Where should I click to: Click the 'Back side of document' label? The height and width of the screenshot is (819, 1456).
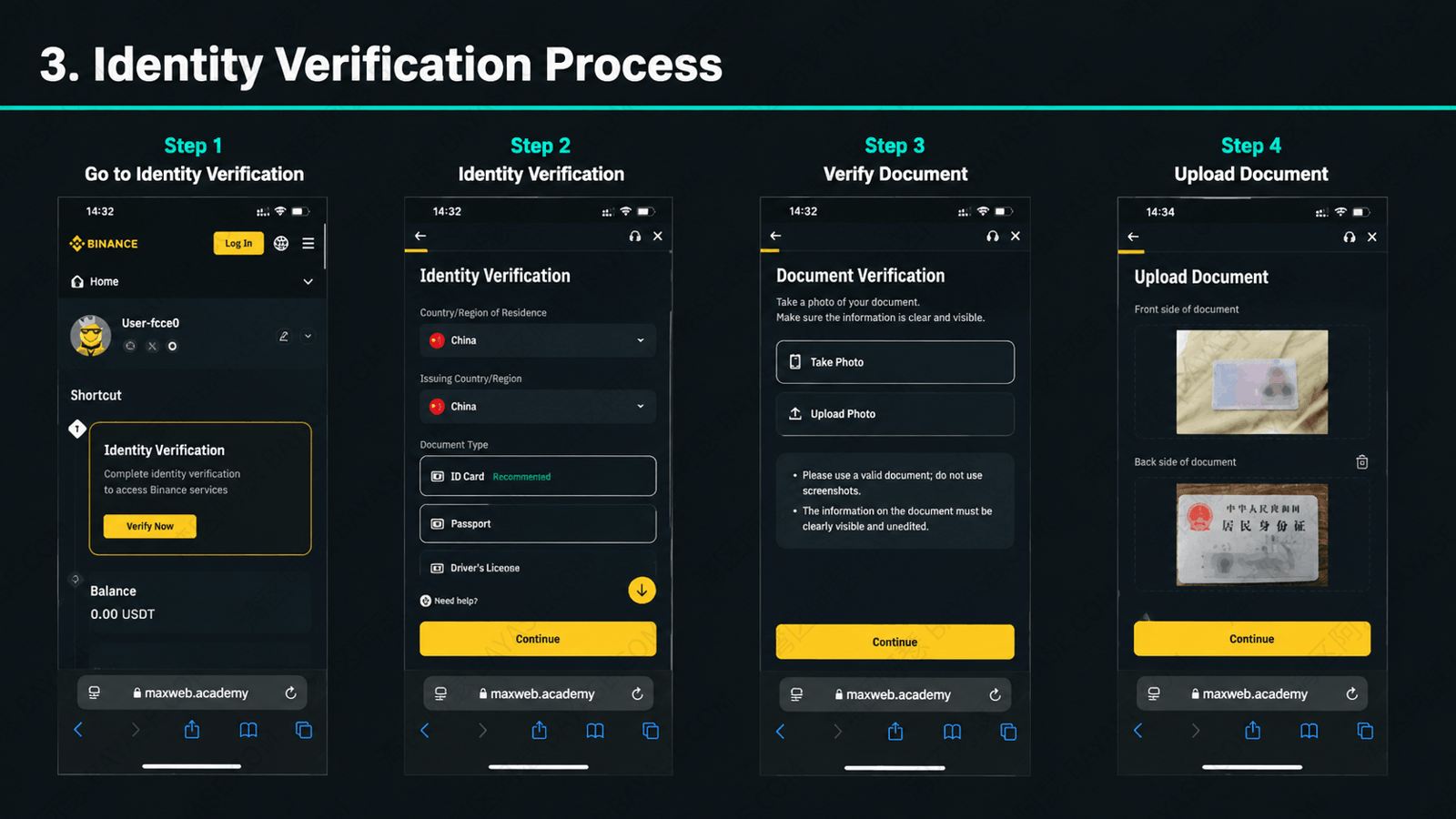(x=1185, y=462)
